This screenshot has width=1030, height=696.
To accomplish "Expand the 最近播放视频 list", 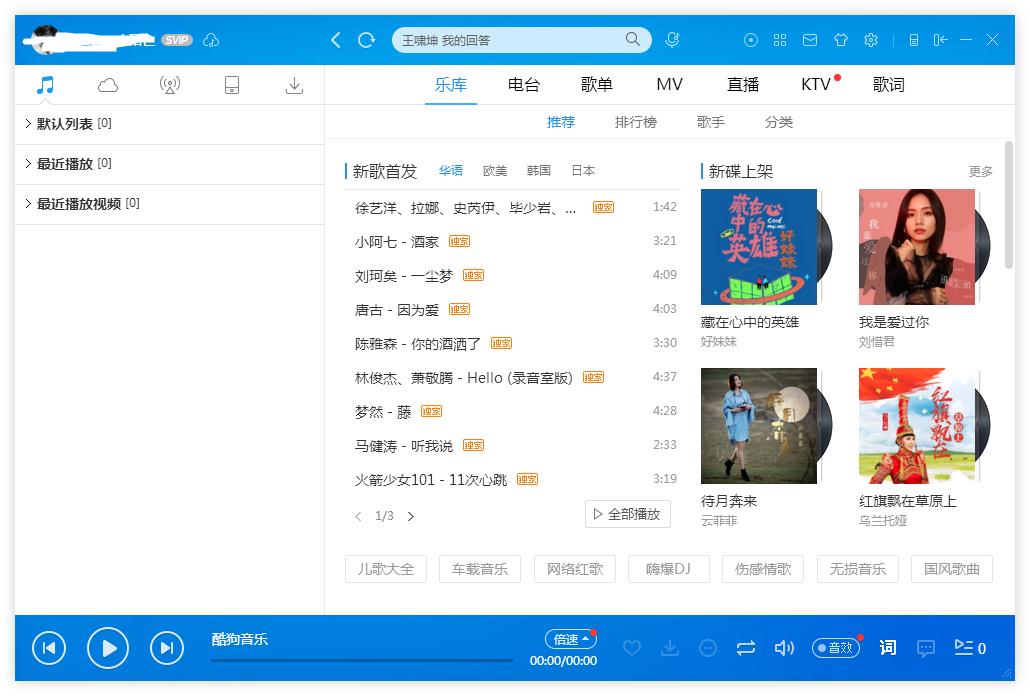I will [x=75, y=203].
